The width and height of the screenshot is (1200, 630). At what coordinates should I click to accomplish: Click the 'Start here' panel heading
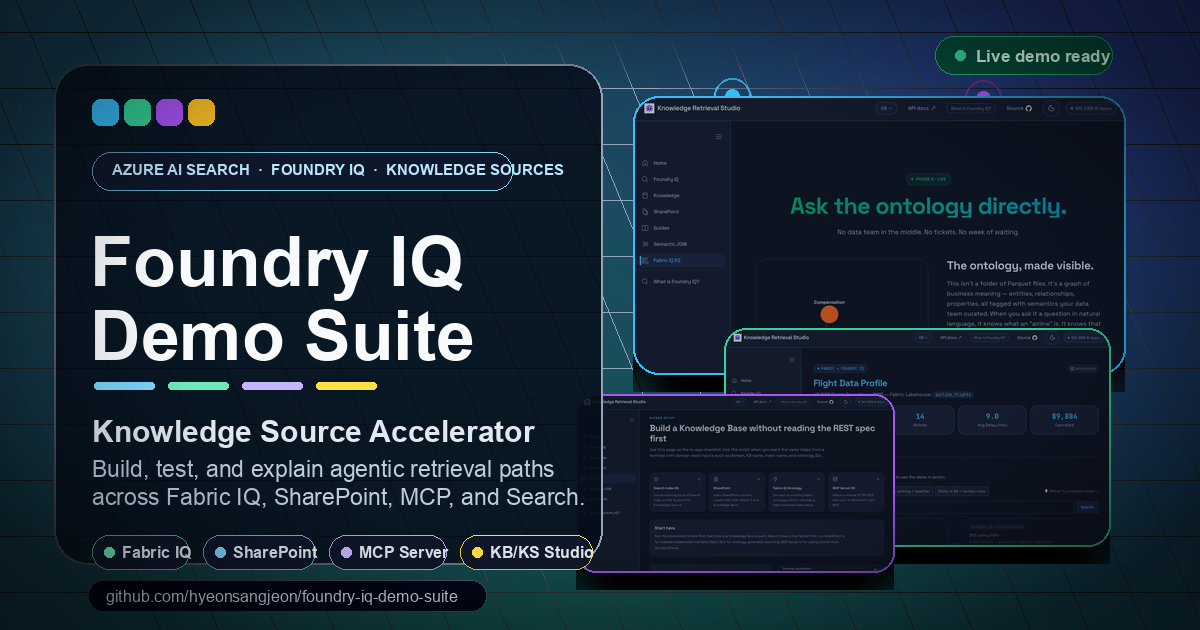click(665, 528)
